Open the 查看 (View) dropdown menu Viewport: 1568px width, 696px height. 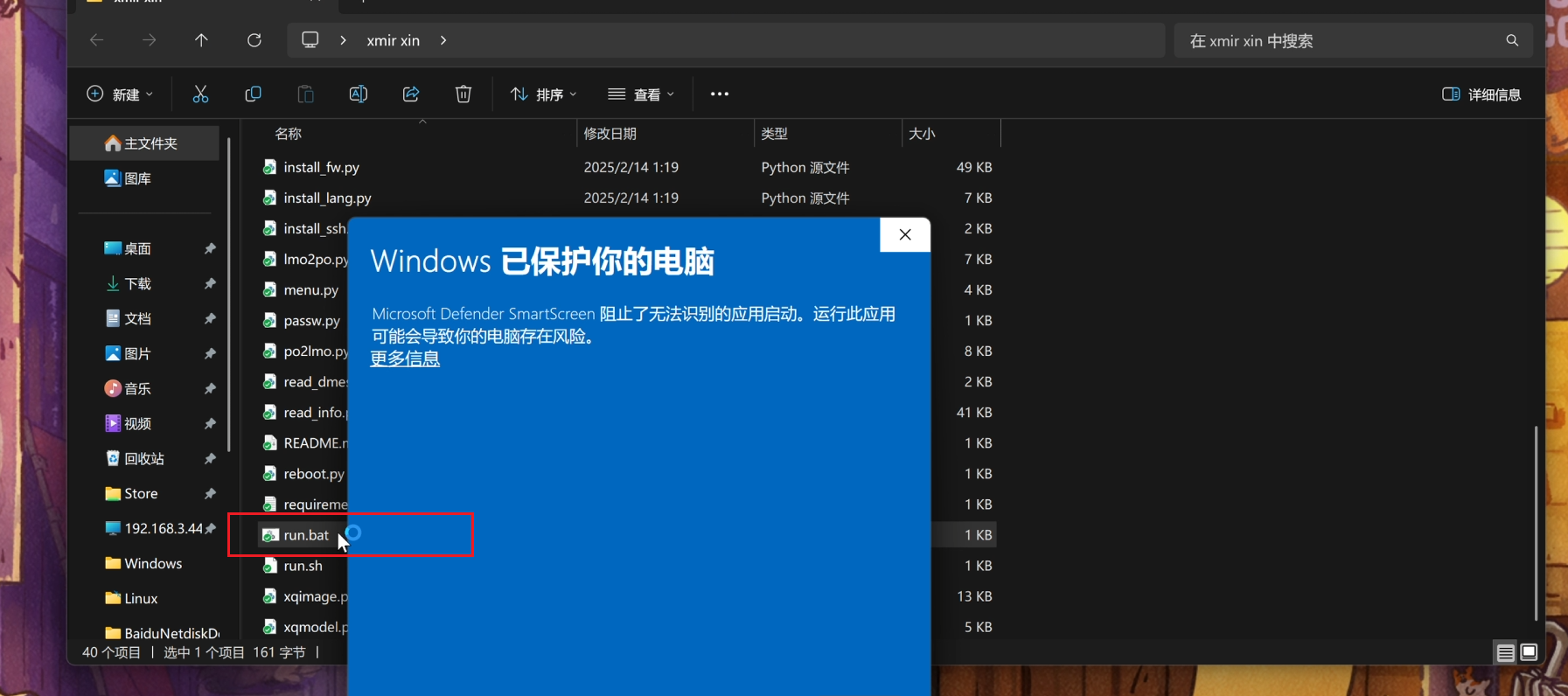pyautogui.click(x=641, y=94)
